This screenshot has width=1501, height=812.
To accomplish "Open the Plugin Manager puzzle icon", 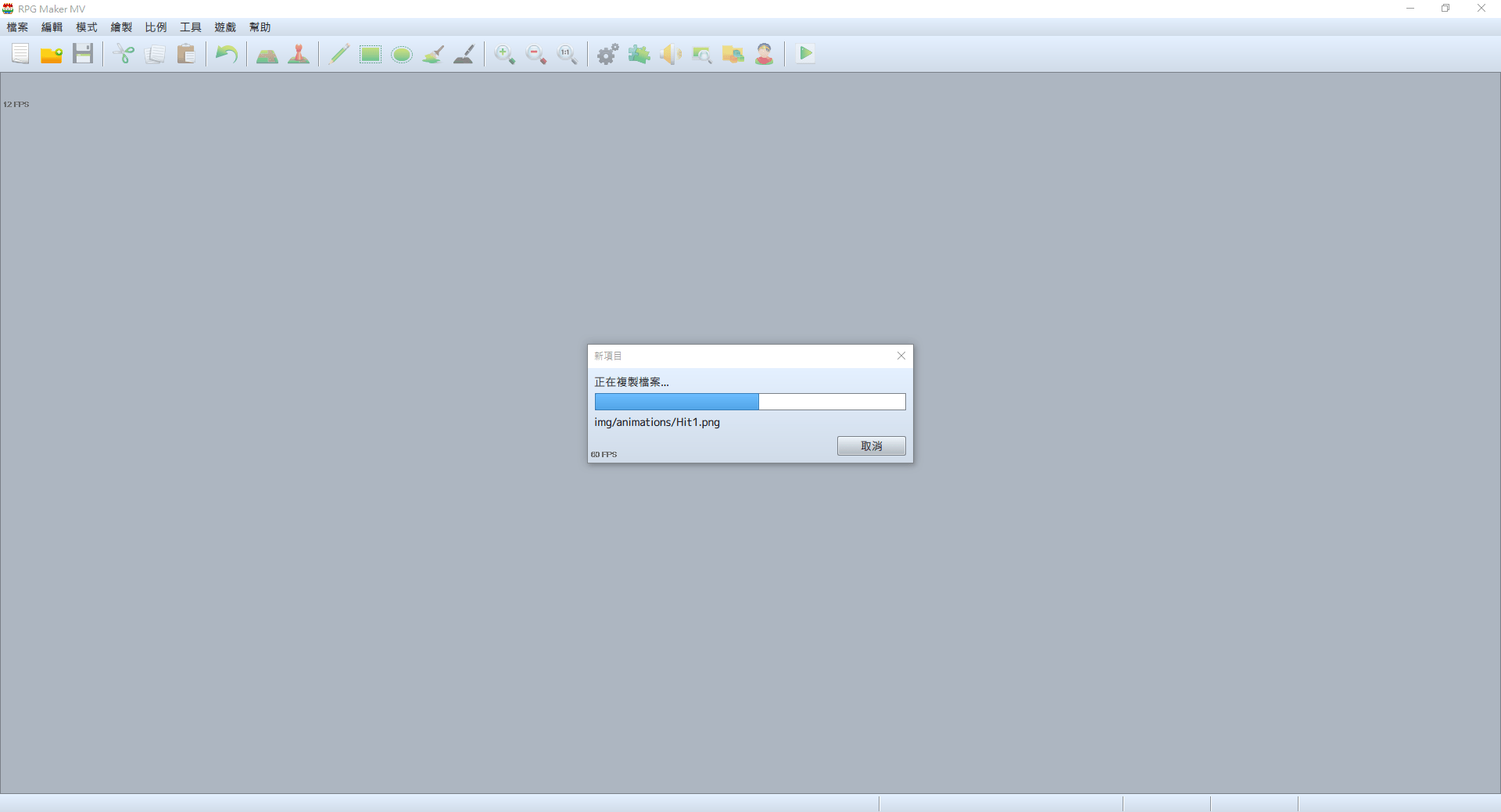I will [x=639, y=54].
